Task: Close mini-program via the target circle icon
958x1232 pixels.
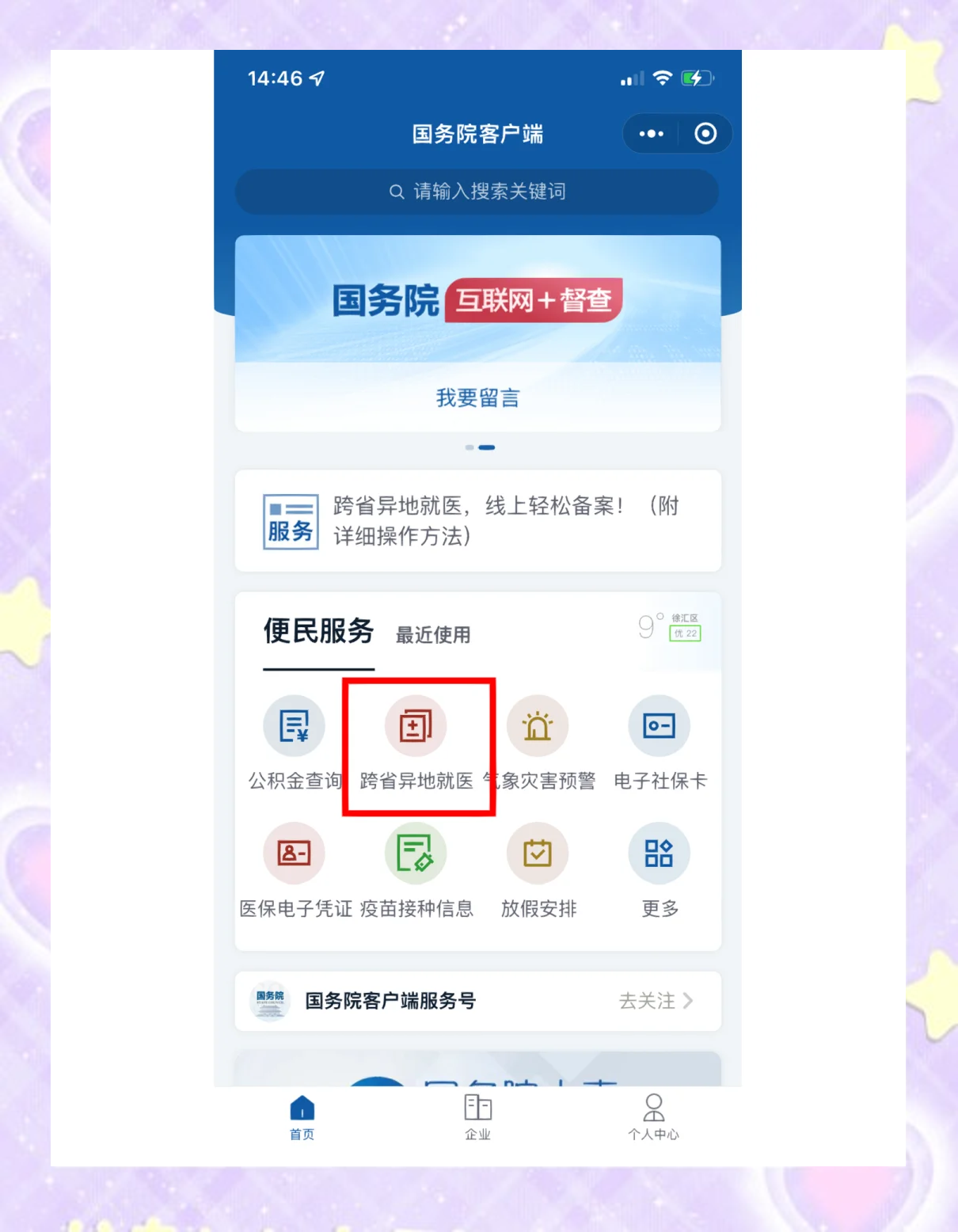Action: [705, 134]
